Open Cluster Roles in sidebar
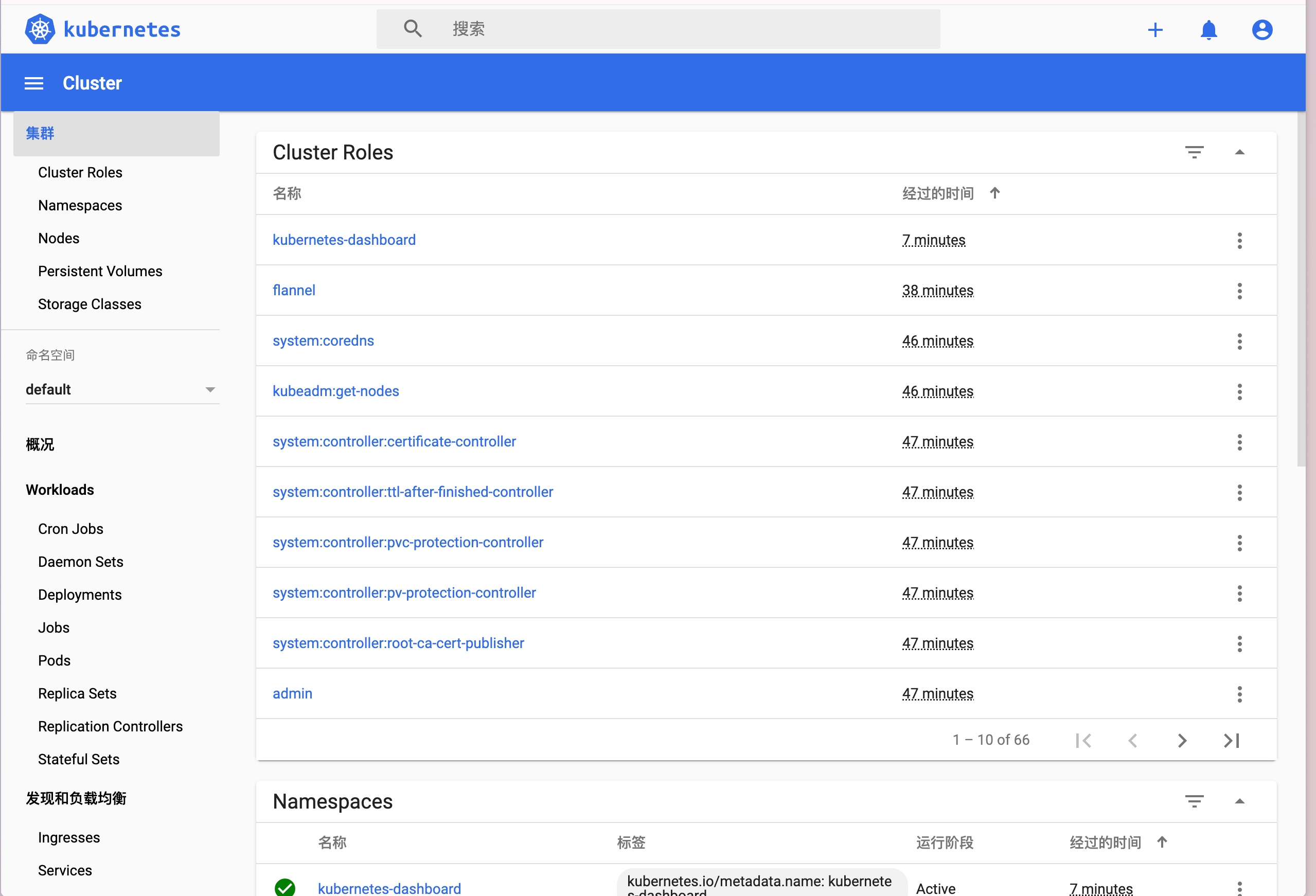 click(x=80, y=172)
